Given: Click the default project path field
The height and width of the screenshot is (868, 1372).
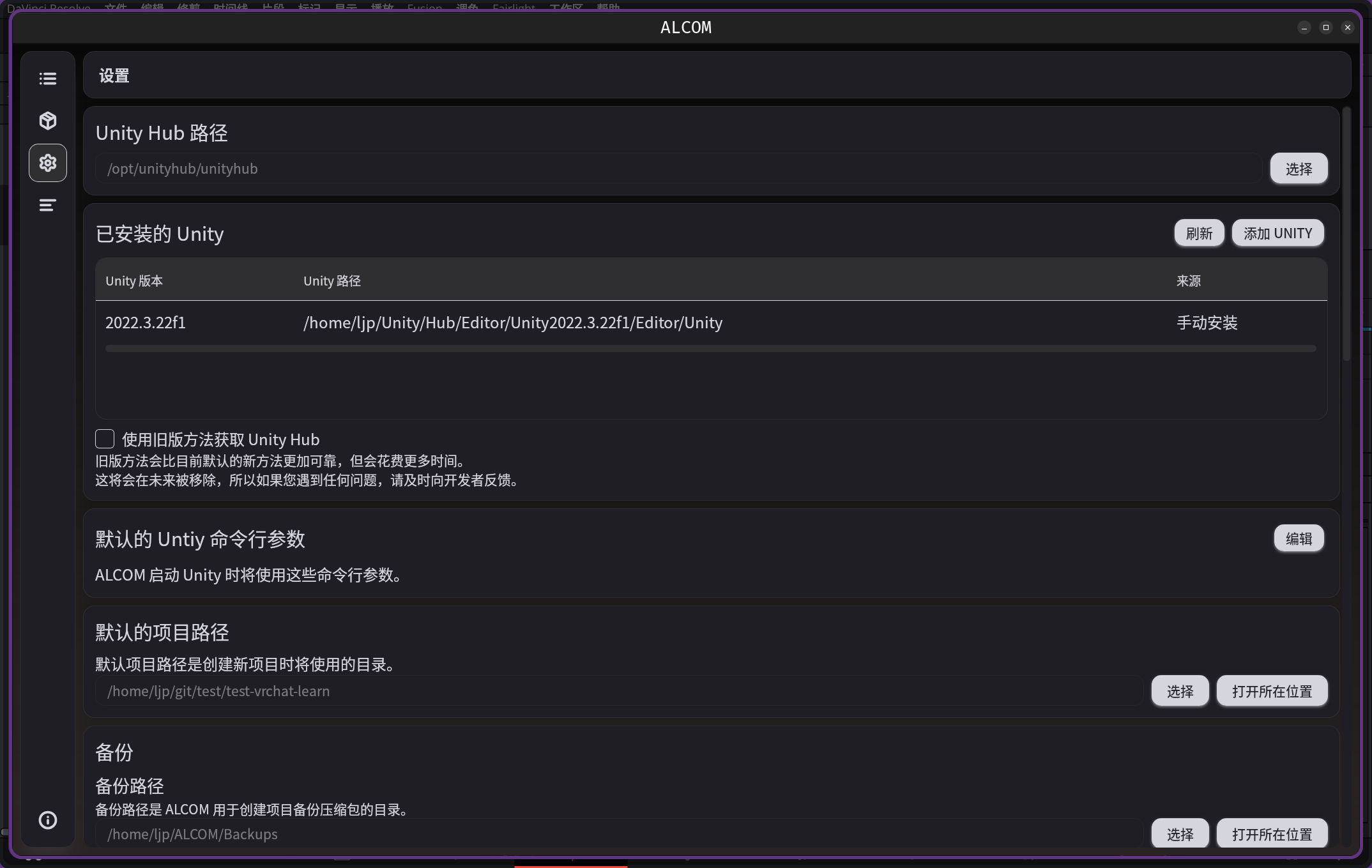Looking at the screenshot, I should click(x=618, y=691).
